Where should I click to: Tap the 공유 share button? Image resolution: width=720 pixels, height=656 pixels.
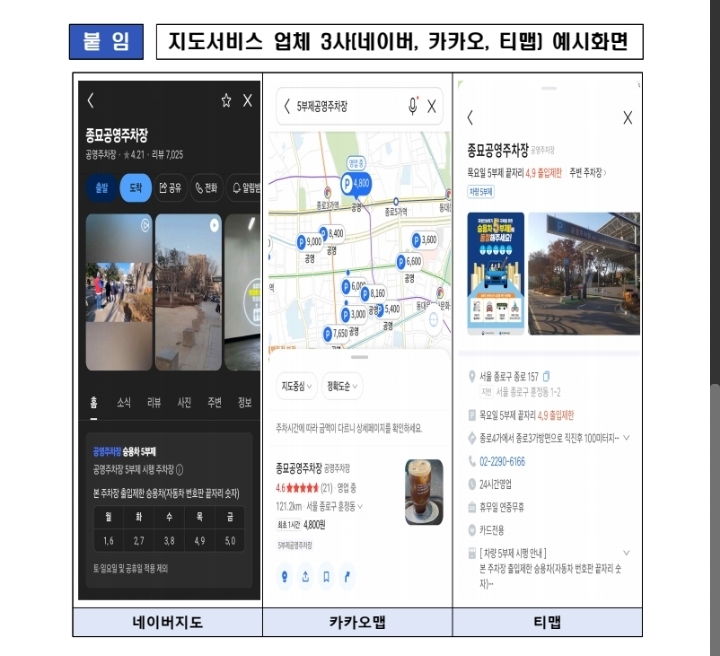click(170, 188)
